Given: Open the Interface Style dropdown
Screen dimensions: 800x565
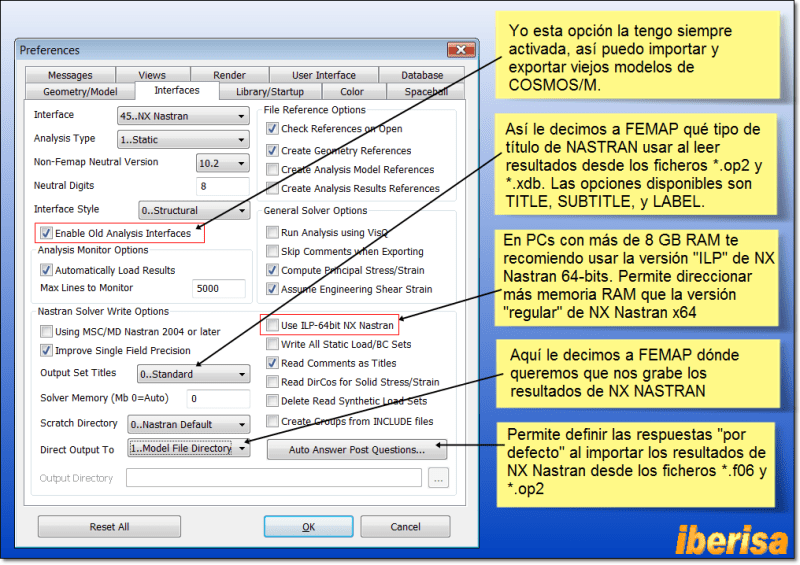Looking at the screenshot, I should [194, 210].
